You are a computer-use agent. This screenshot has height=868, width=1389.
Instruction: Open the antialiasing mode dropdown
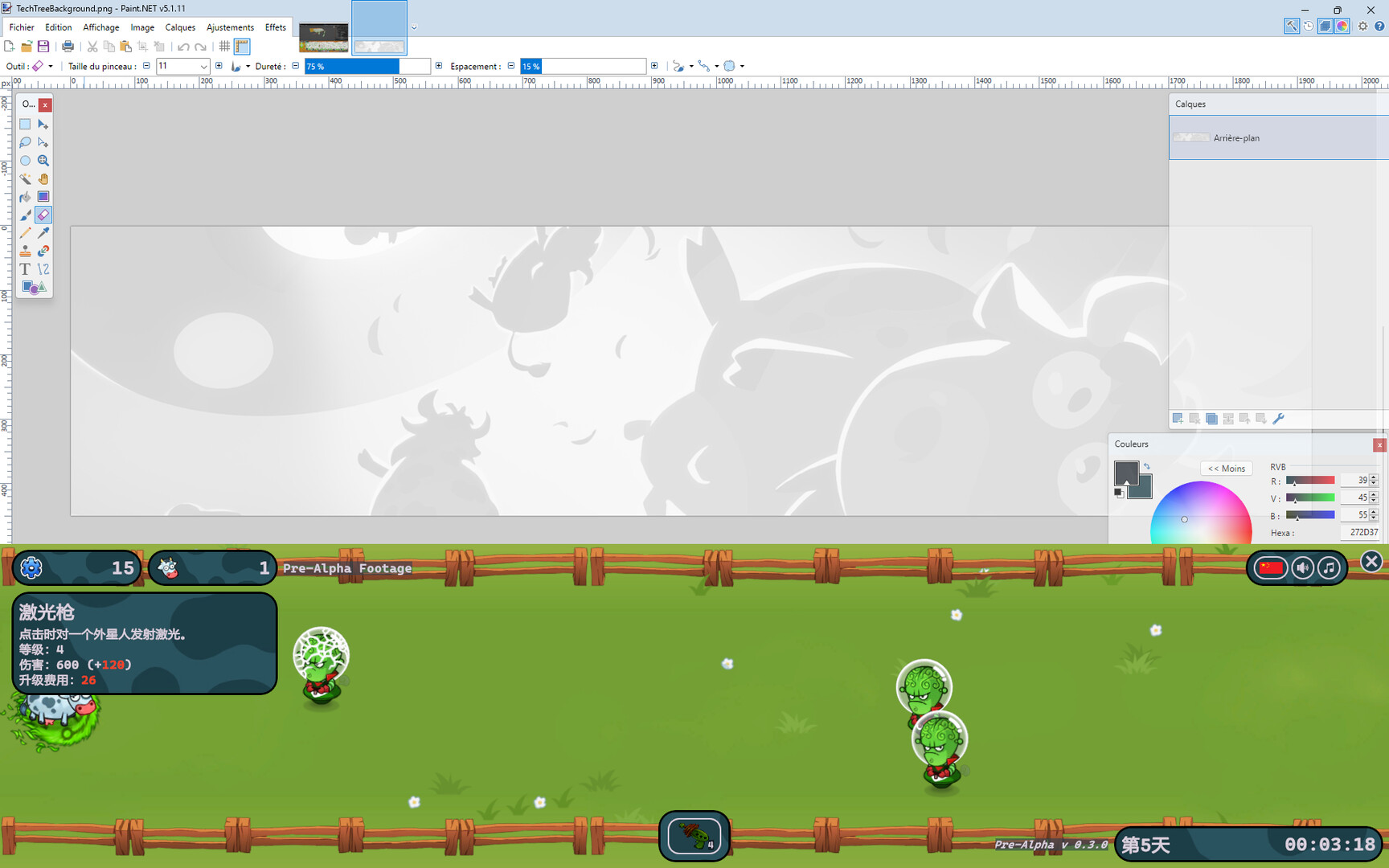coord(682,66)
